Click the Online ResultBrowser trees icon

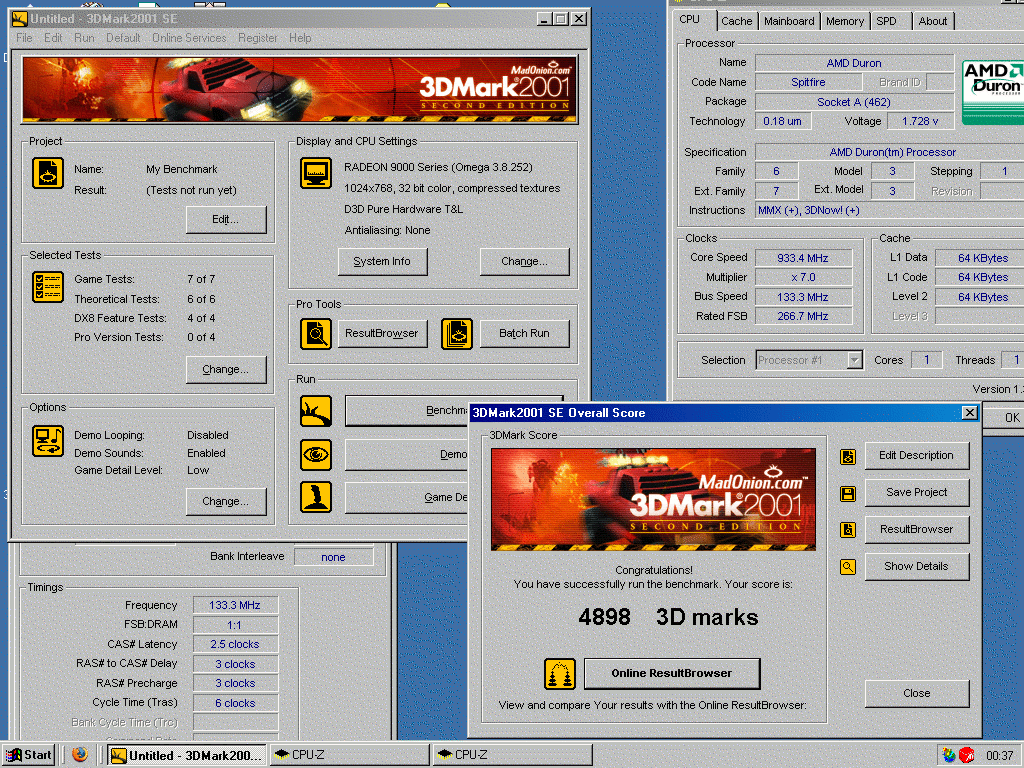[560, 674]
